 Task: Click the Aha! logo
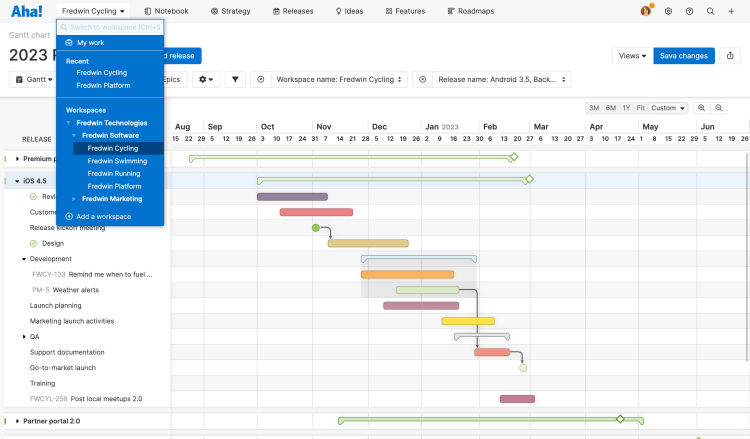(x=26, y=11)
